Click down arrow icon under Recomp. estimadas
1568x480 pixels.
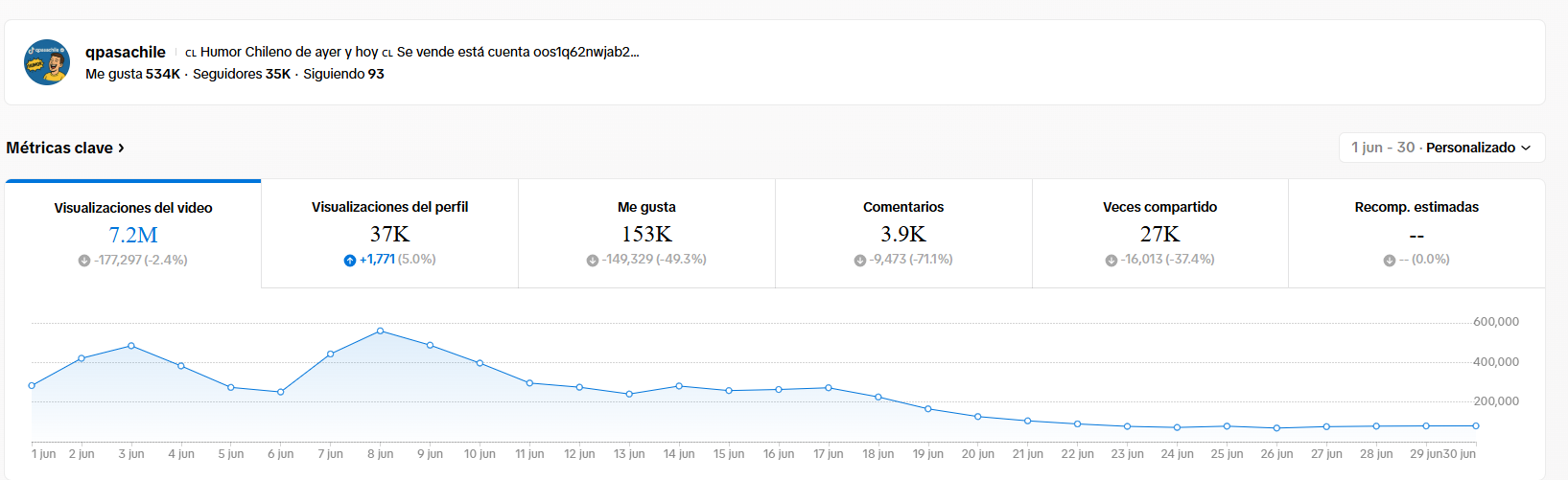[x=1390, y=260]
